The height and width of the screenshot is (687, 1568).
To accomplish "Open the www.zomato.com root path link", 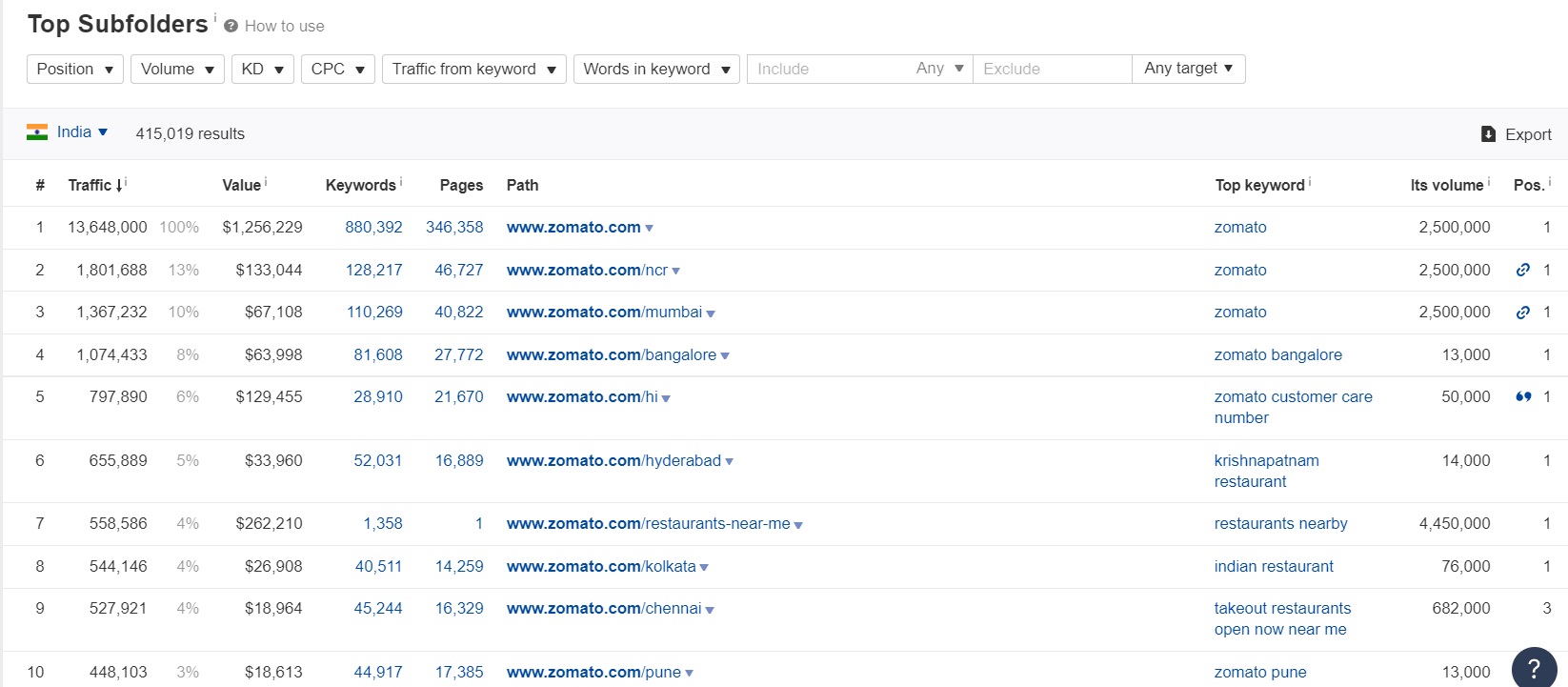I will click(573, 227).
